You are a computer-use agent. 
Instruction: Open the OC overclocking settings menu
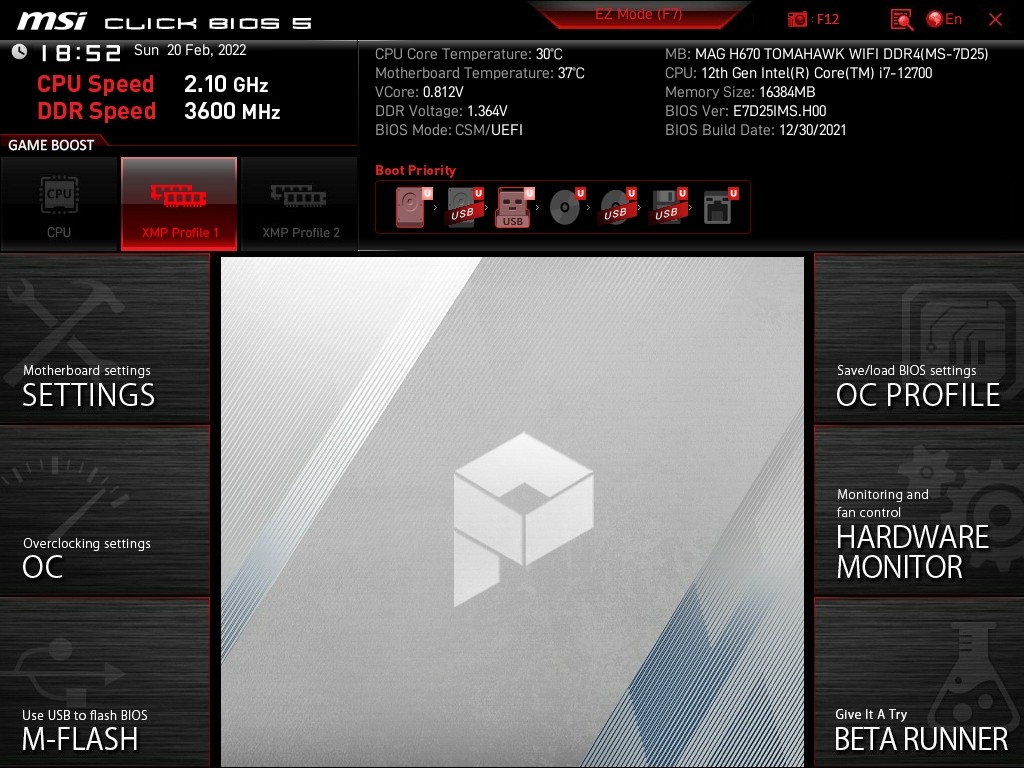pyautogui.click(x=104, y=511)
